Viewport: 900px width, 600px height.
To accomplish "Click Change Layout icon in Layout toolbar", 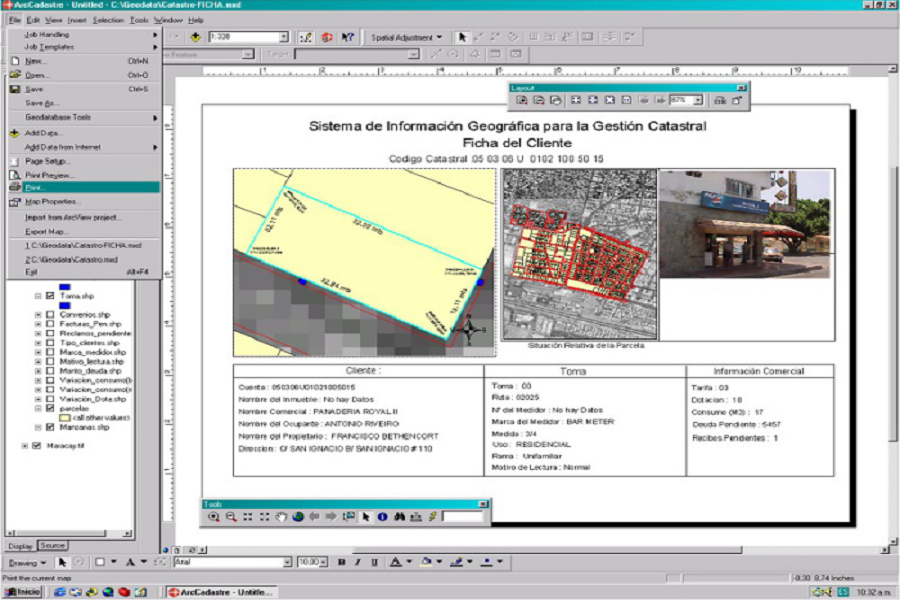I will (737, 100).
